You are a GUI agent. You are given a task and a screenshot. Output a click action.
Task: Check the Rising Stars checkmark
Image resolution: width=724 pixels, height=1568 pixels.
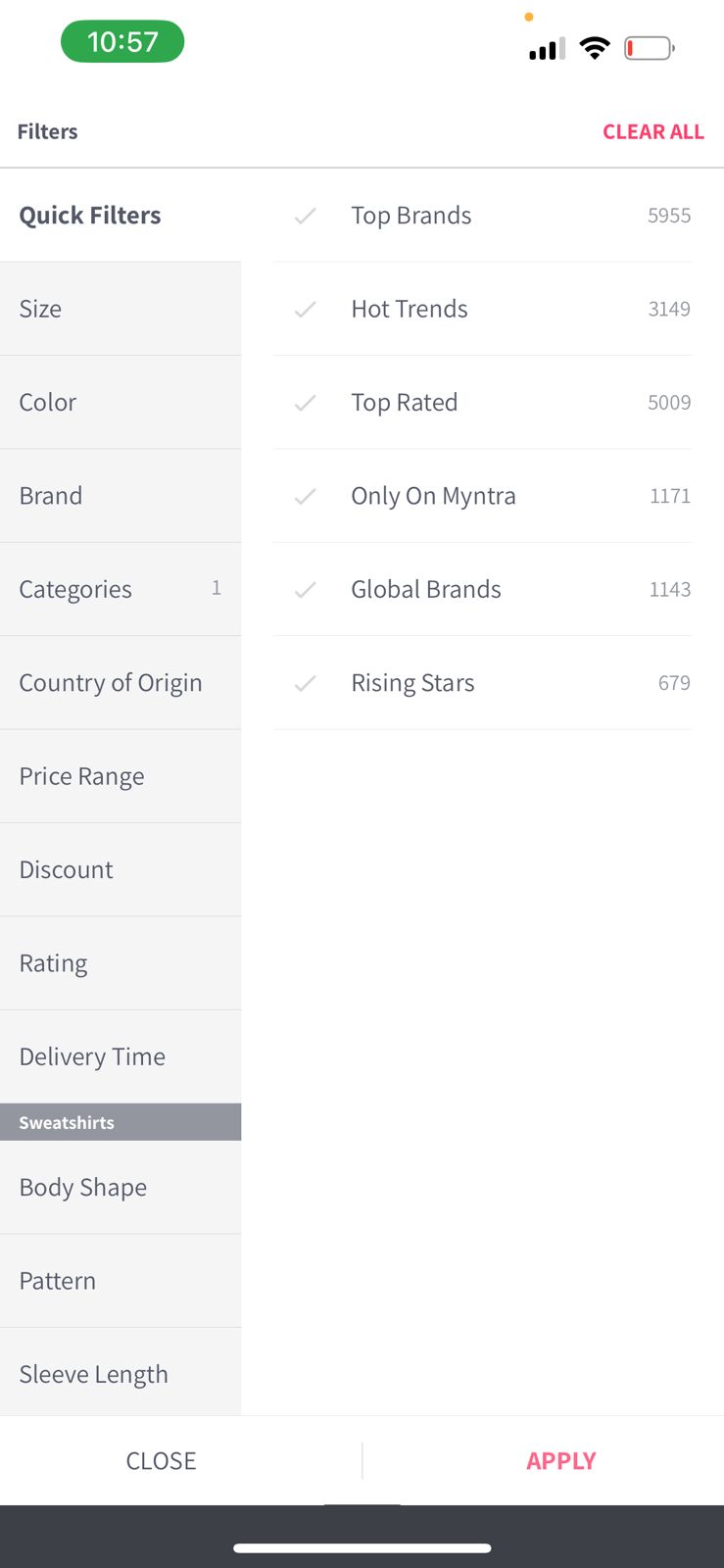[305, 683]
